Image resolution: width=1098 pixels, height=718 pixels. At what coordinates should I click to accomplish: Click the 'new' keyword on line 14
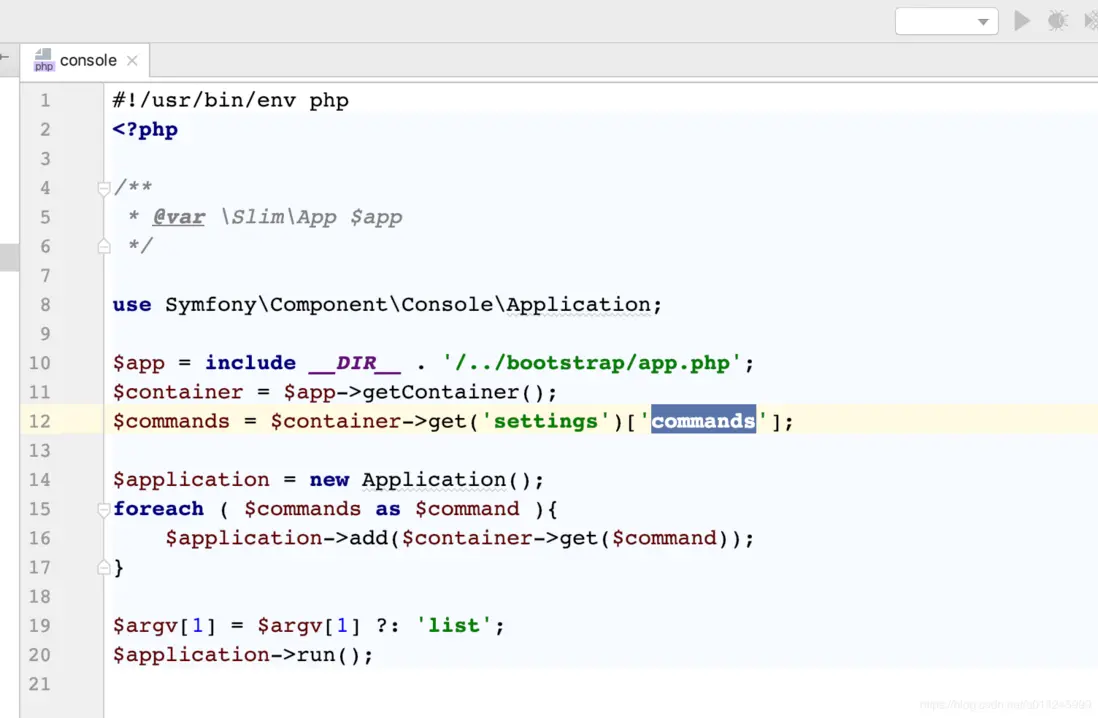(329, 480)
